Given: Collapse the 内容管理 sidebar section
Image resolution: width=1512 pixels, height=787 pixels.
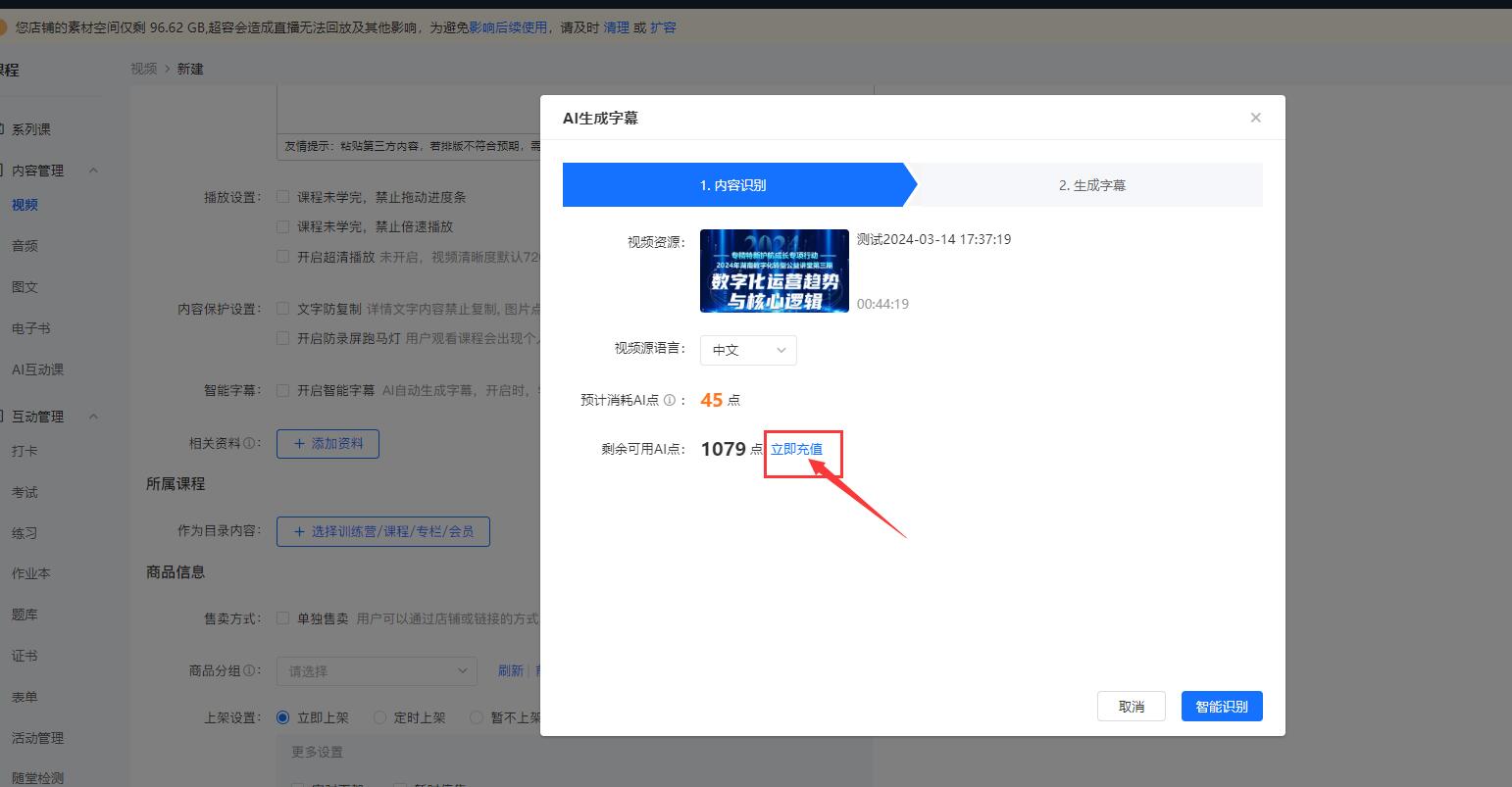Looking at the screenshot, I should coord(94,171).
